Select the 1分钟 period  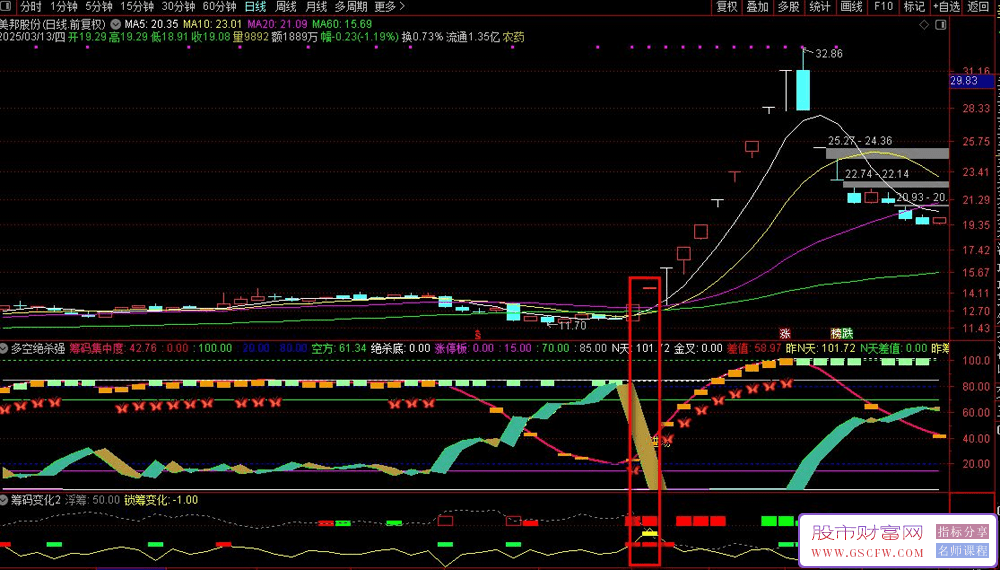point(63,7)
